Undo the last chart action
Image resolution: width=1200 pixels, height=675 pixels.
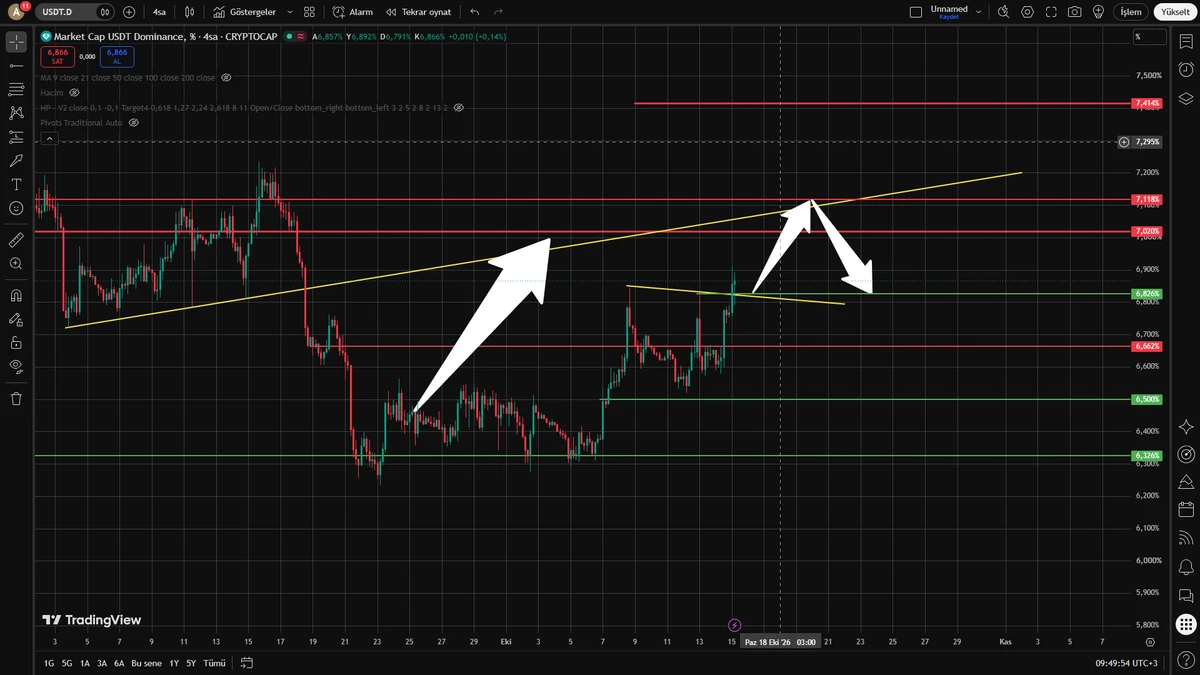coord(474,12)
